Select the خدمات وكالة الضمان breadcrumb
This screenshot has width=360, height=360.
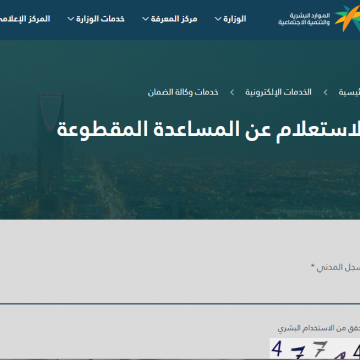(183, 92)
